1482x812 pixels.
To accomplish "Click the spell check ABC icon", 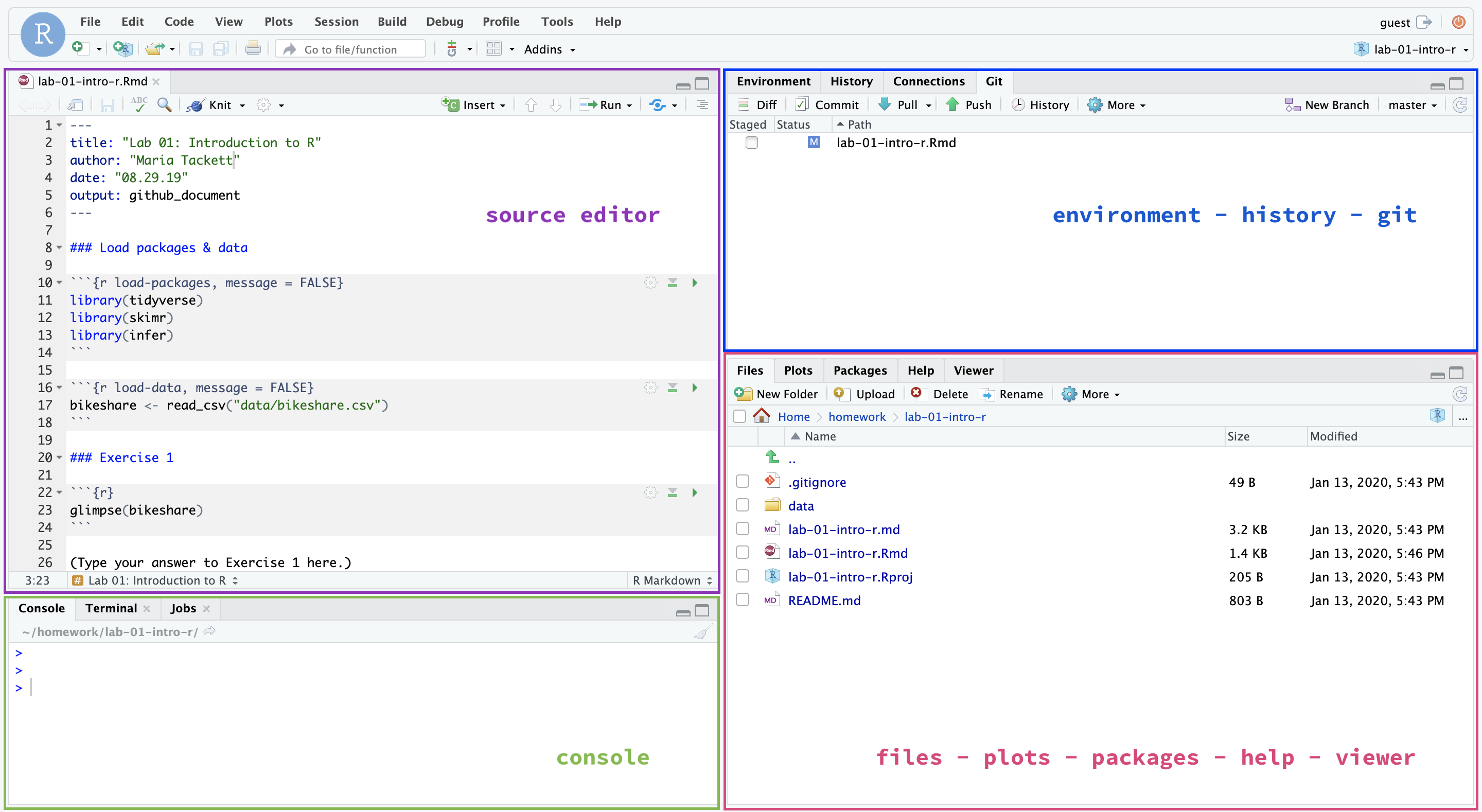I will (138, 104).
